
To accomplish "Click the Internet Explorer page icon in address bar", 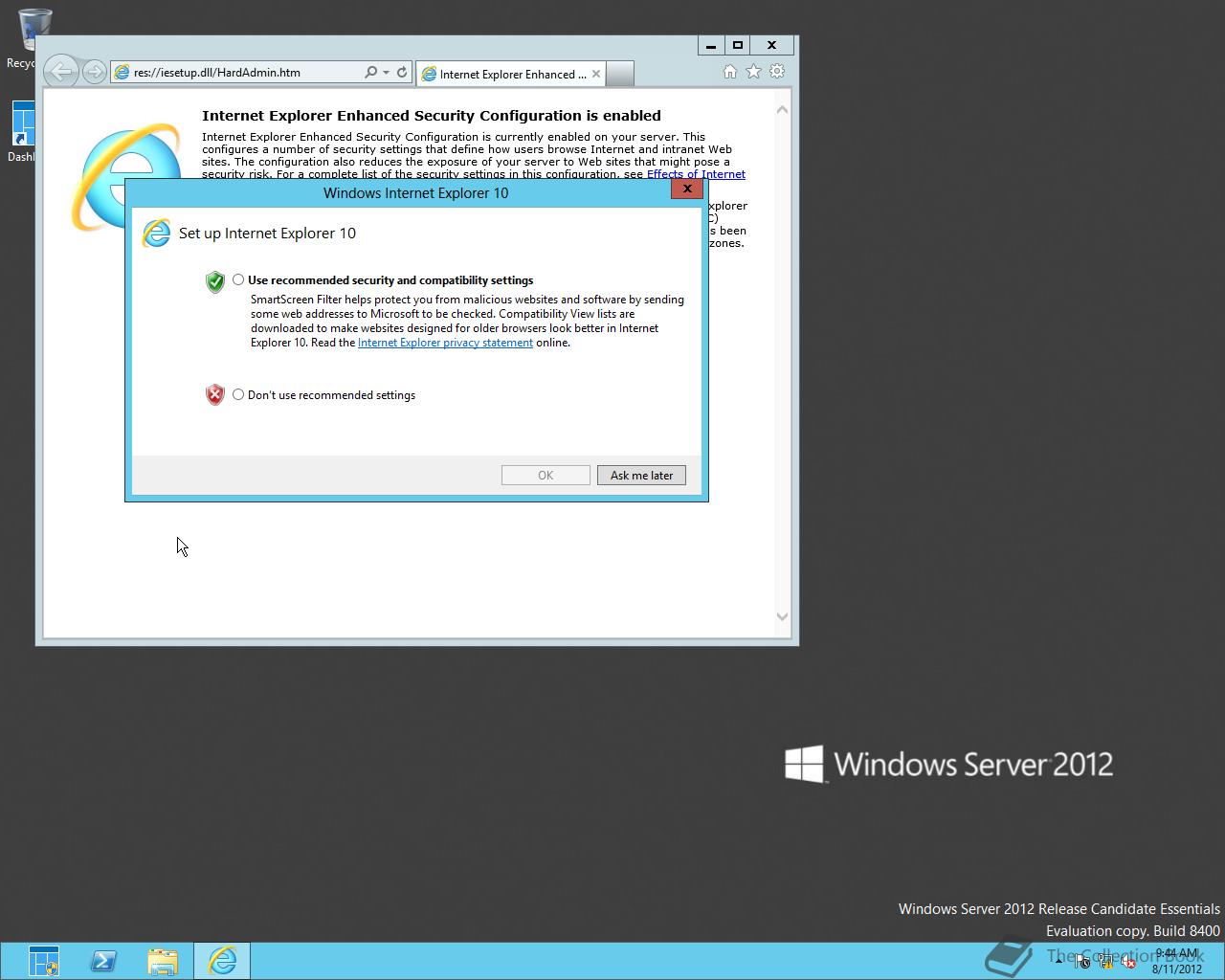I will coord(122,73).
